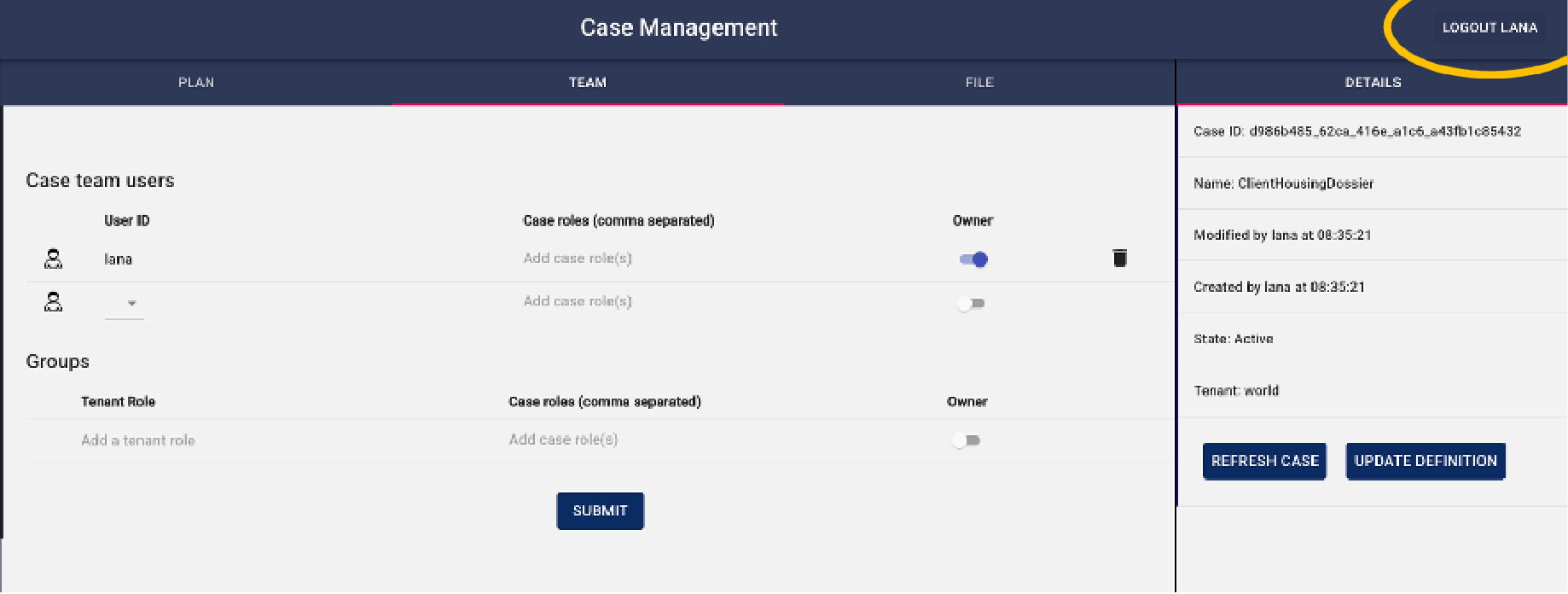Log out via Logout Lana link
The height and width of the screenshot is (594, 1568).
[x=1490, y=28]
